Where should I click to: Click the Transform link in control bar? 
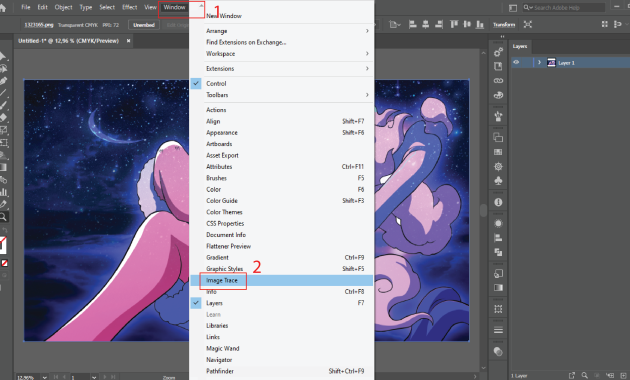tap(504, 25)
